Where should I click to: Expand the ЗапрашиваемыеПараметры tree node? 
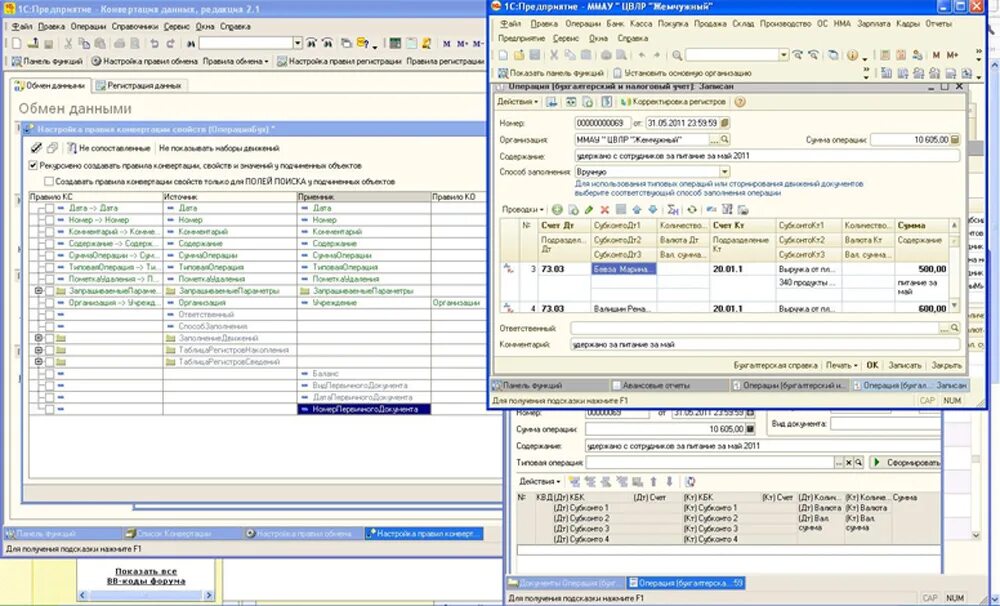(38, 291)
